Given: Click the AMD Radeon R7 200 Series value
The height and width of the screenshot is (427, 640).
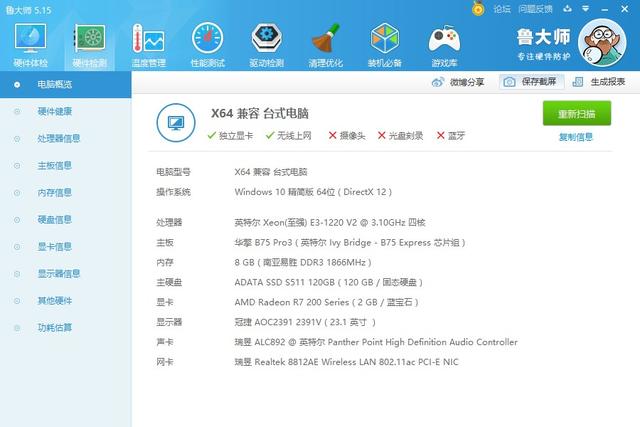Looking at the screenshot, I should click(x=327, y=302).
